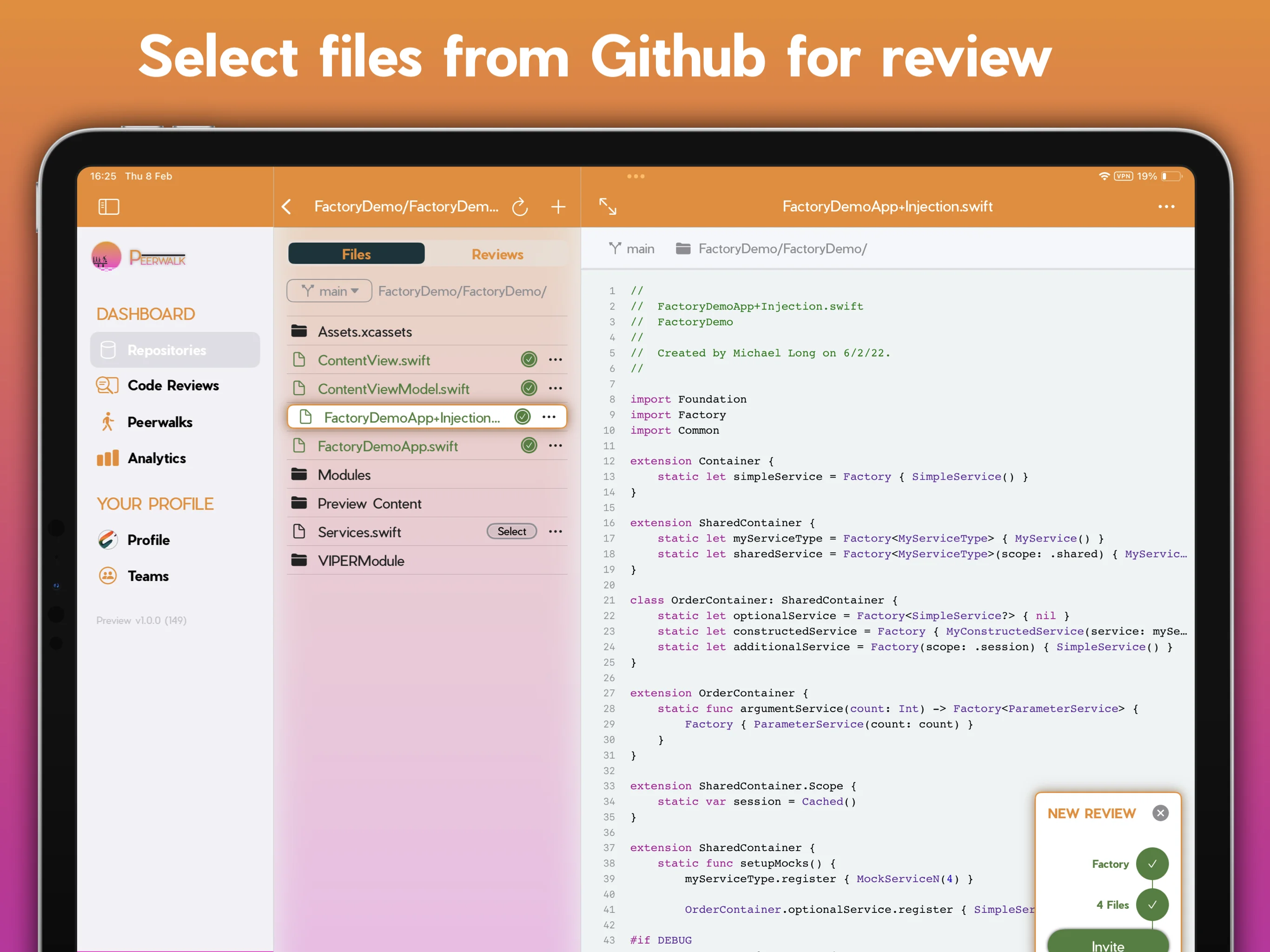
Task: Toggle the sidebar panel icon
Action: 108,207
